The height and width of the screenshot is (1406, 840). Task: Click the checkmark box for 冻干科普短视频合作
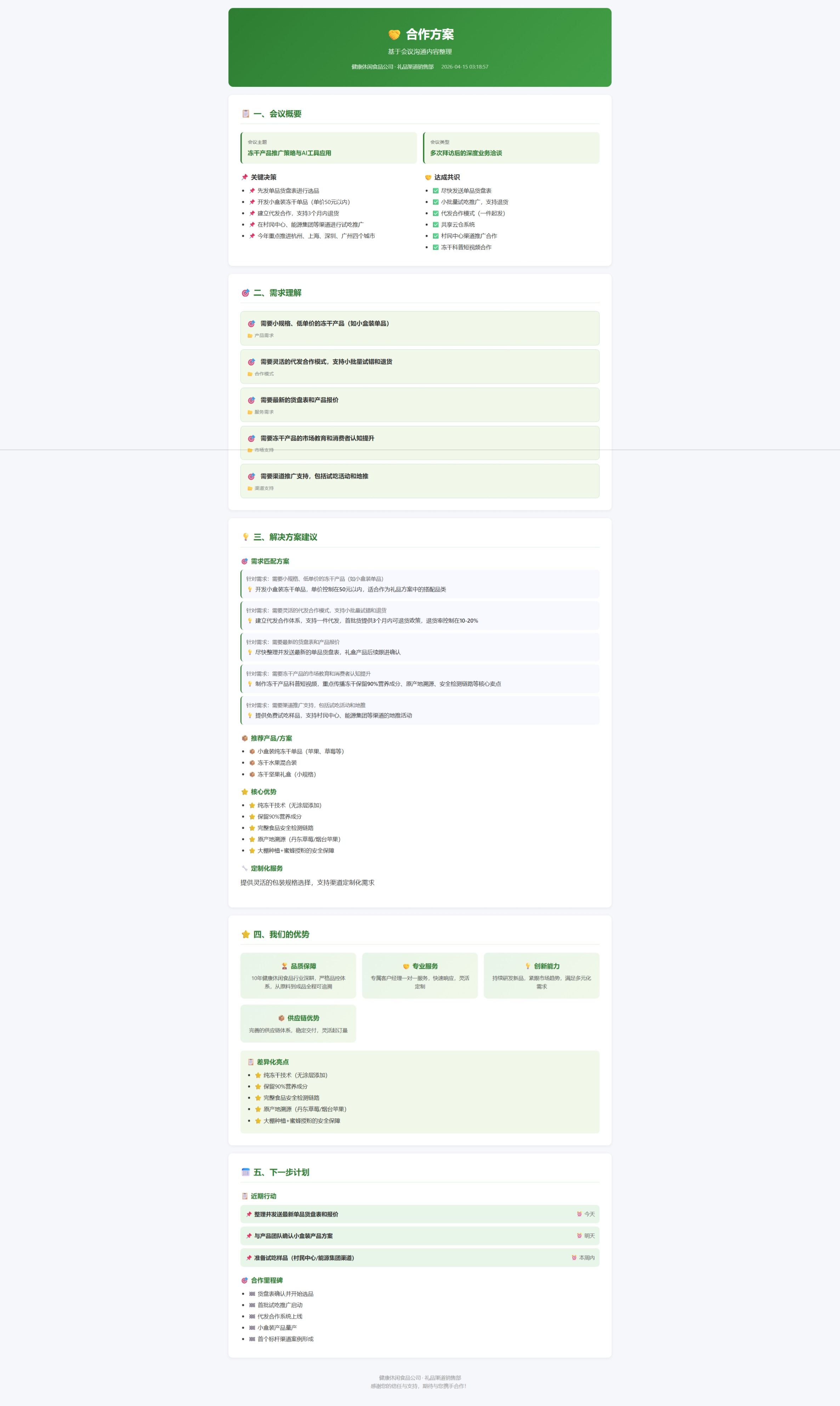[x=436, y=247]
